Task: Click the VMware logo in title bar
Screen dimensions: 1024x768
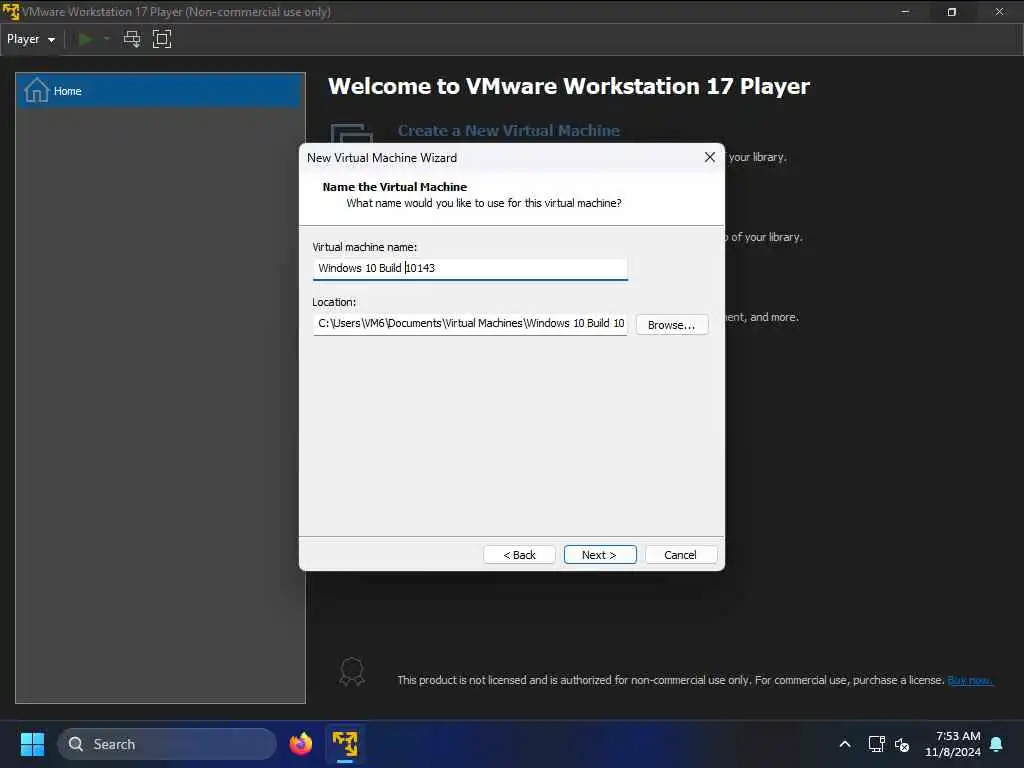Action: pos(11,12)
